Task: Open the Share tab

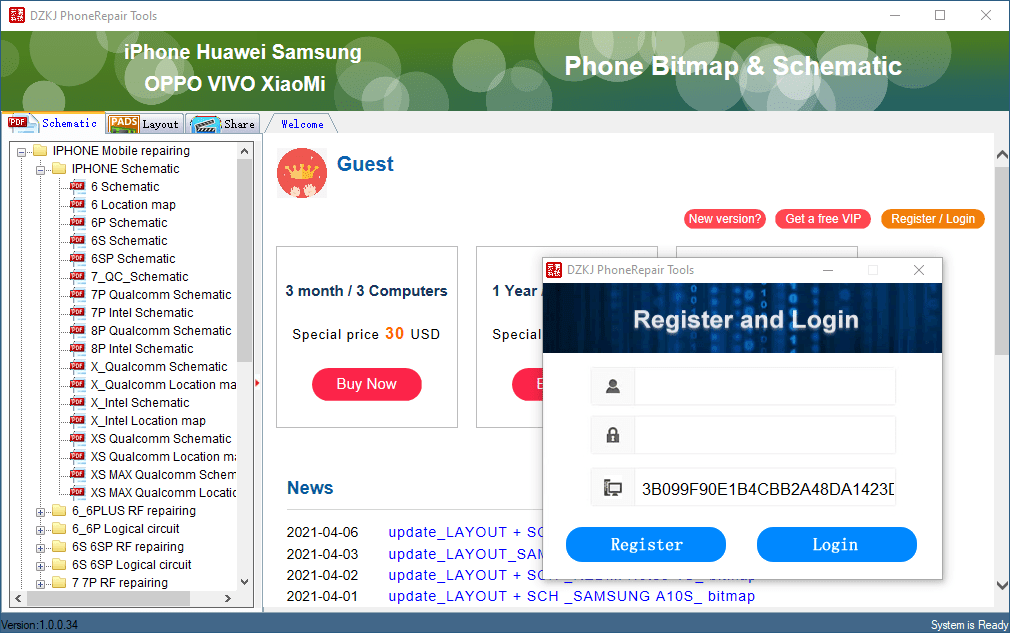Action: tap(223, 124)
